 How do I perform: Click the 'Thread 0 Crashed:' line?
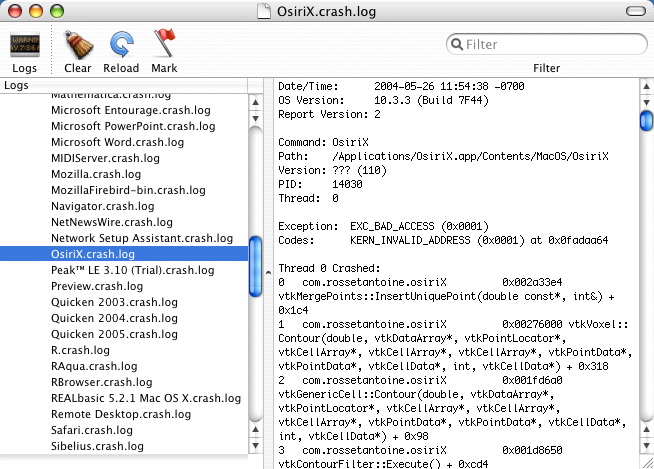click(x=330, y=268)
